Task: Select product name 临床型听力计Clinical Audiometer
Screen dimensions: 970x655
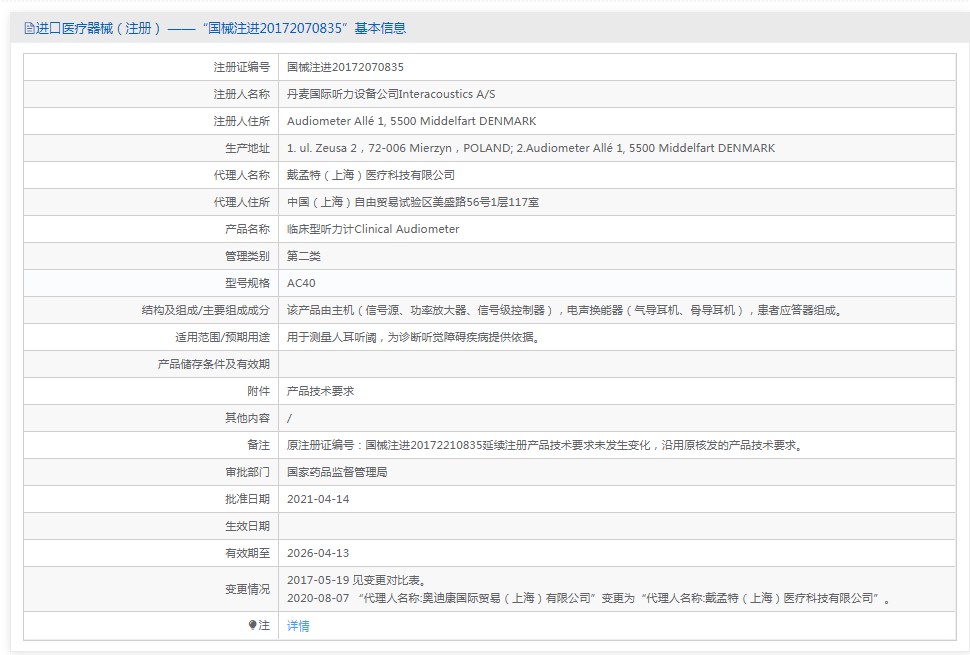Action: (373, 229)
